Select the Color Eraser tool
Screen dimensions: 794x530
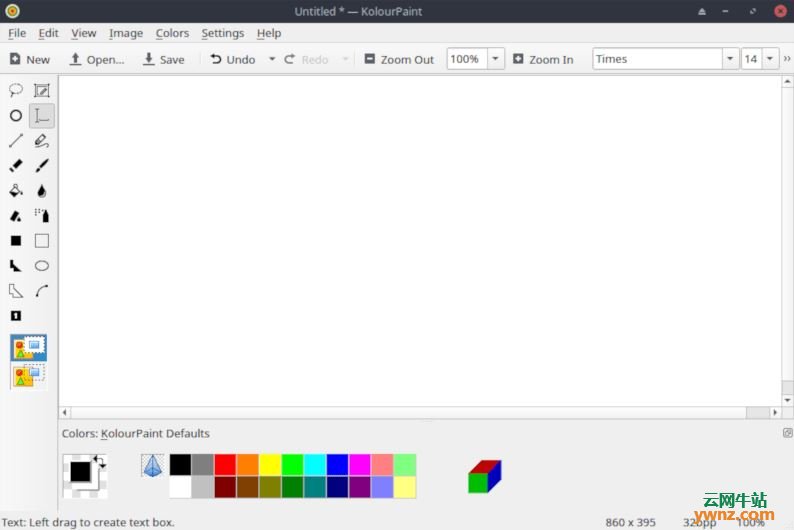(16, 216)
